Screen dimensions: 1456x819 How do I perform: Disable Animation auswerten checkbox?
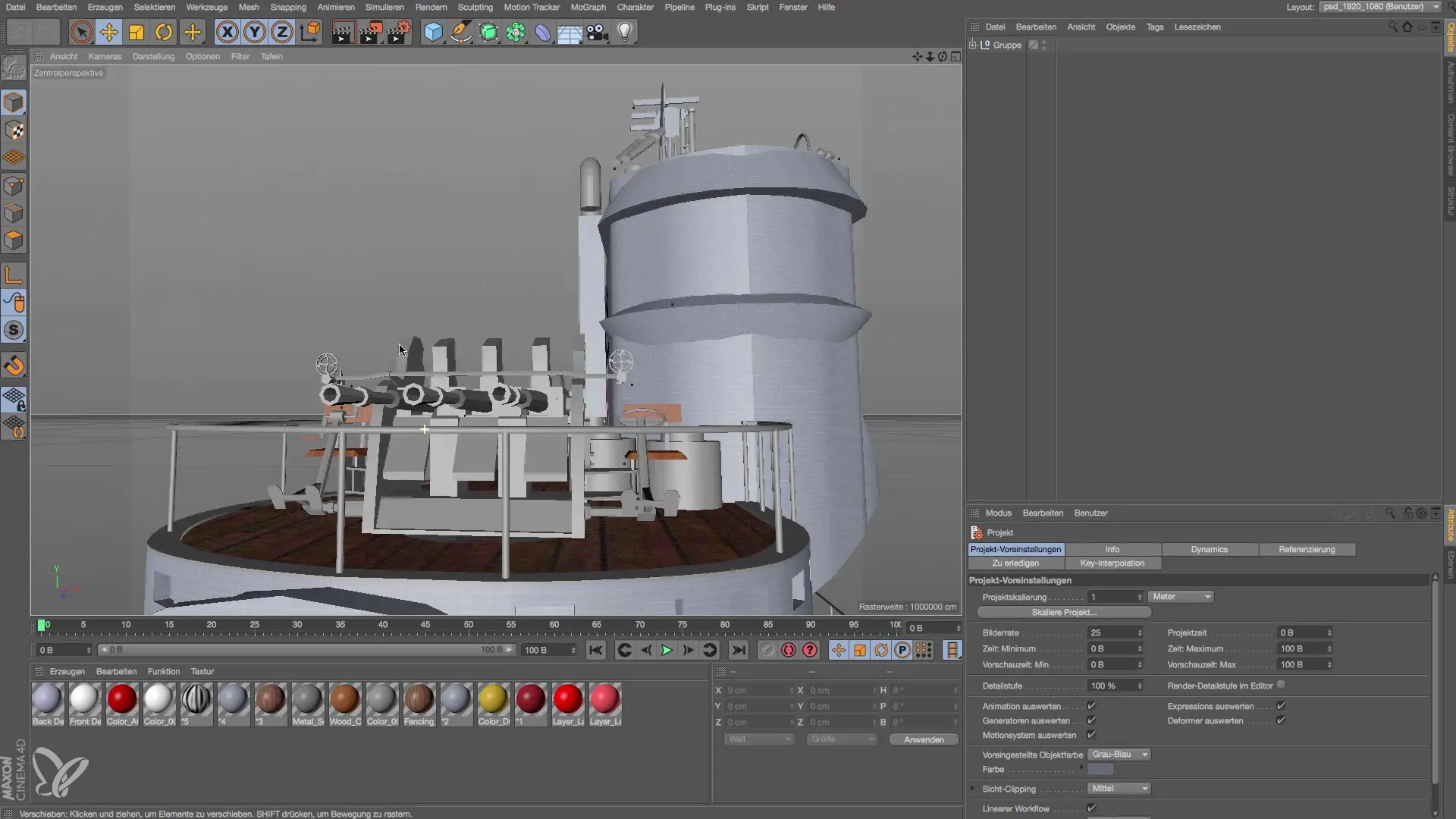tap(1091, 706)
